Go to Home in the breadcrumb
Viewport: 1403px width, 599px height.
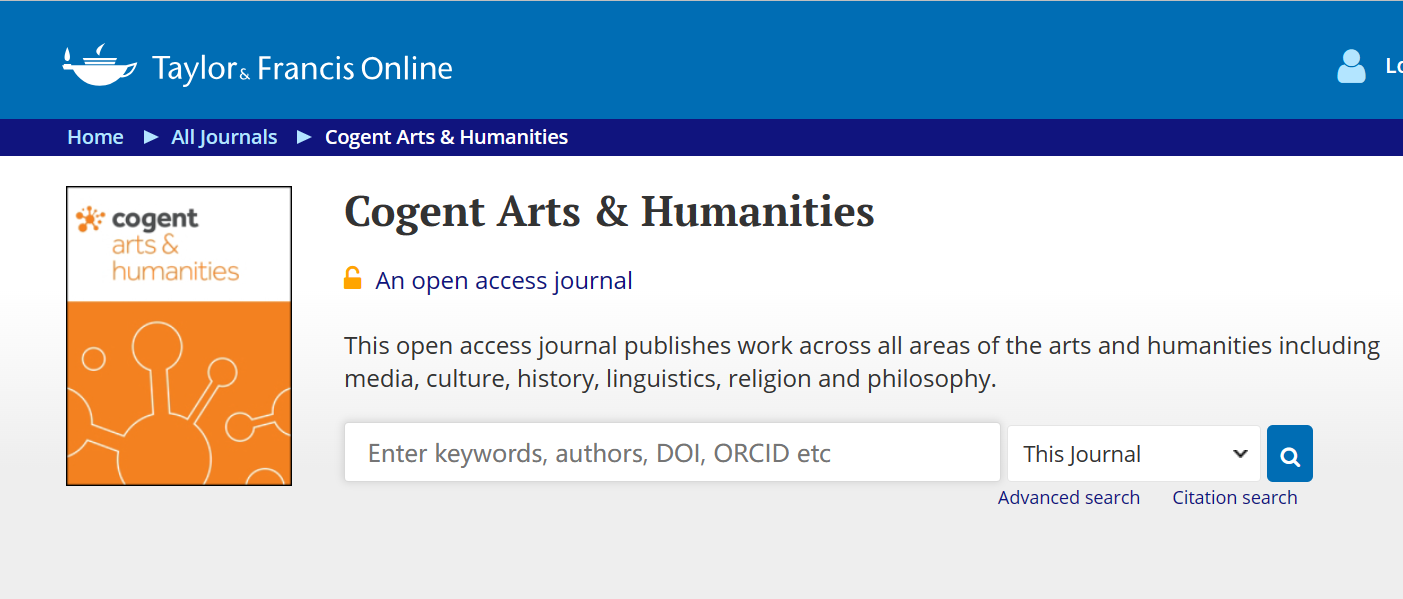[x=95, y=137]
